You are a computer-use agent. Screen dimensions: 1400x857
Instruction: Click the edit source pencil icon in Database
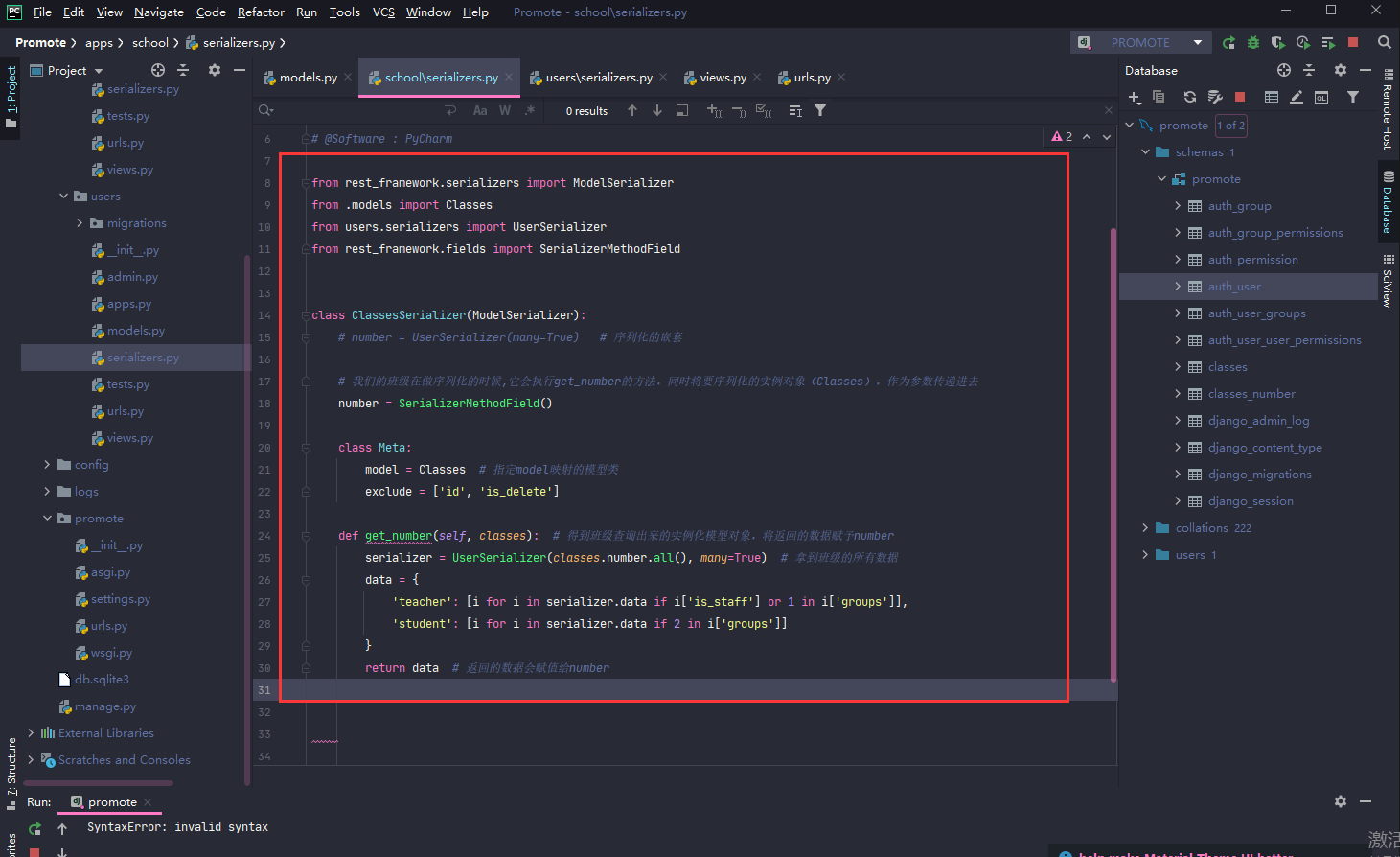1297,97
